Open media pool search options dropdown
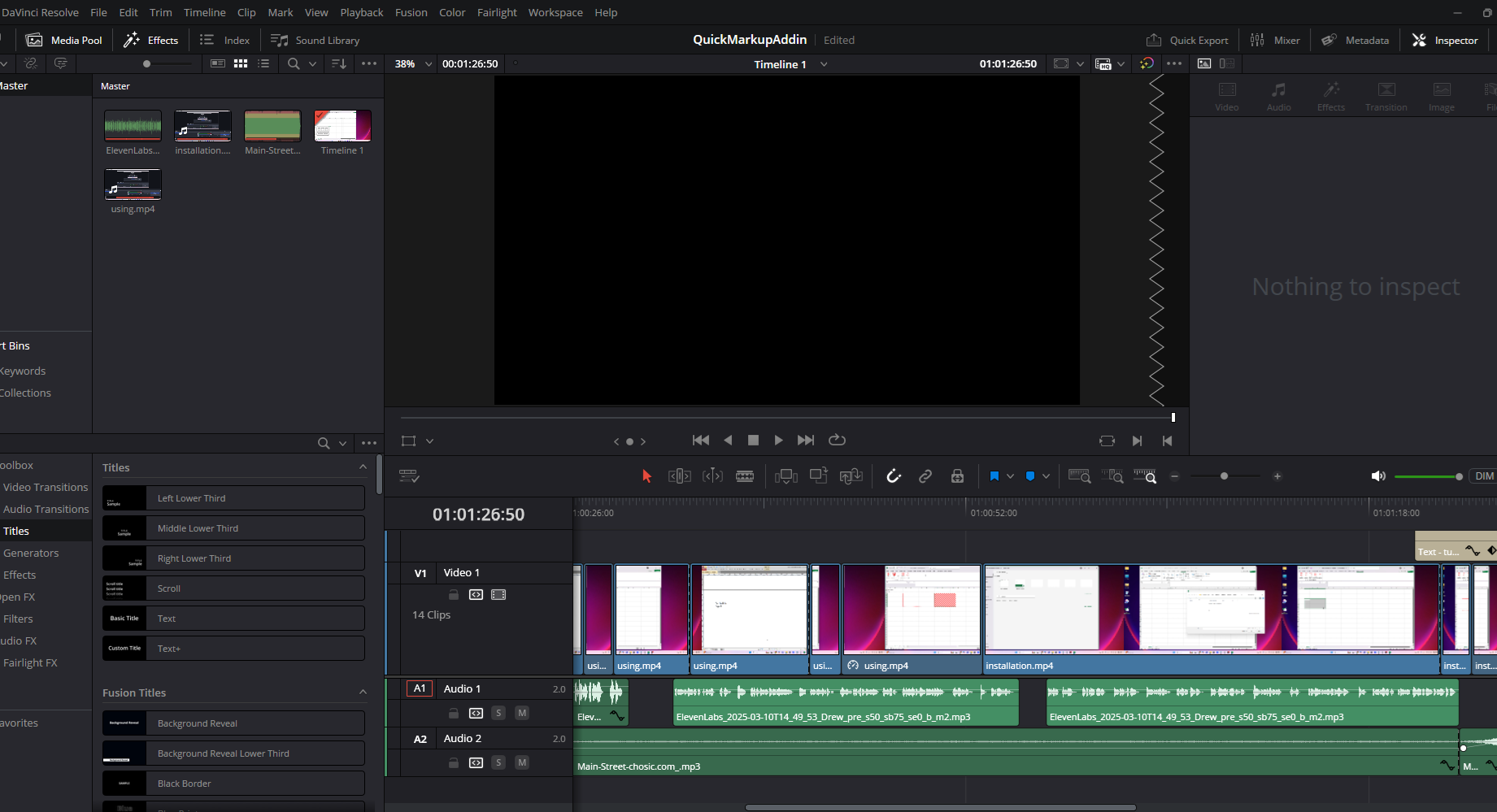 tap(312, 63)
